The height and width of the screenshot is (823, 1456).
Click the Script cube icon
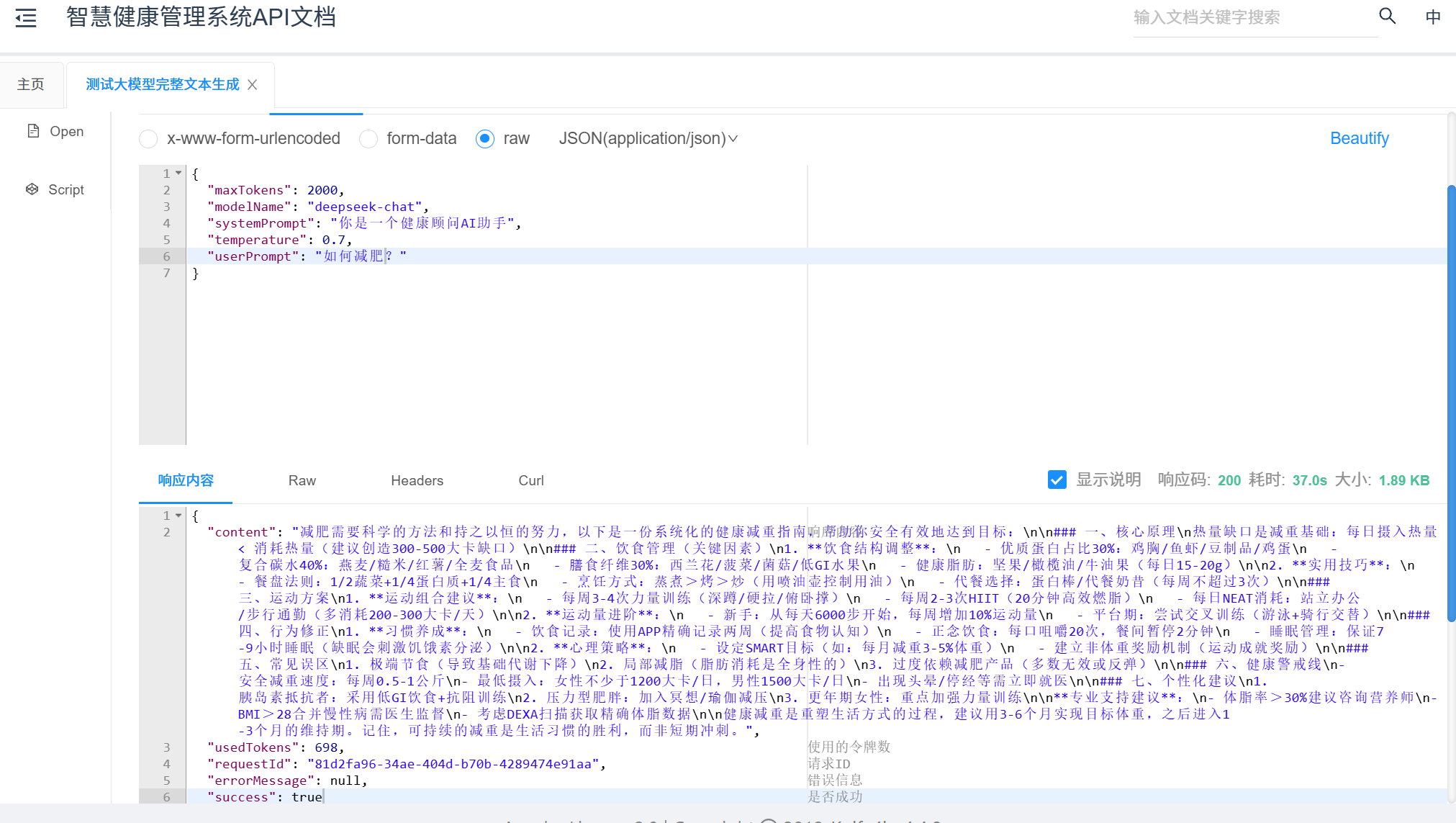32,189
